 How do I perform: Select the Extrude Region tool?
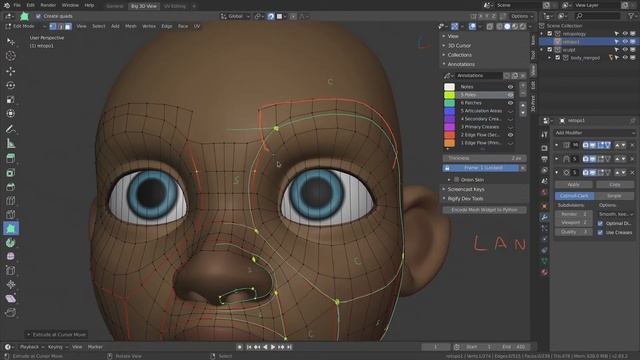pyautogui.click(x=11, y=158)
